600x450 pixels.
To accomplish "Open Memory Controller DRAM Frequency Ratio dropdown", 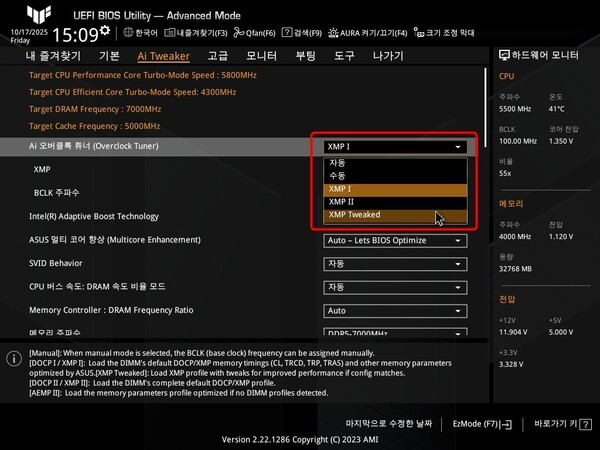I will pos(395,311).
